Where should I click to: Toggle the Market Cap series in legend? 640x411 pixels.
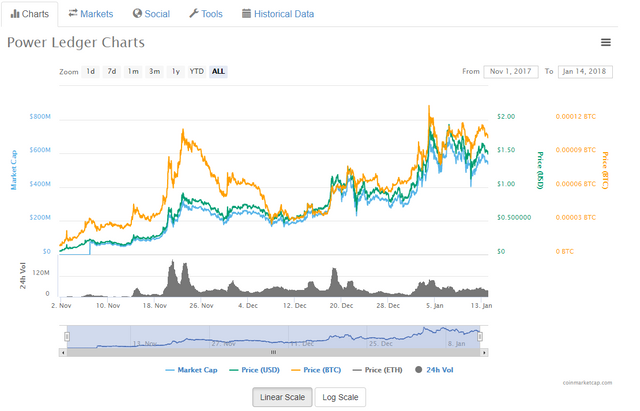191,370
